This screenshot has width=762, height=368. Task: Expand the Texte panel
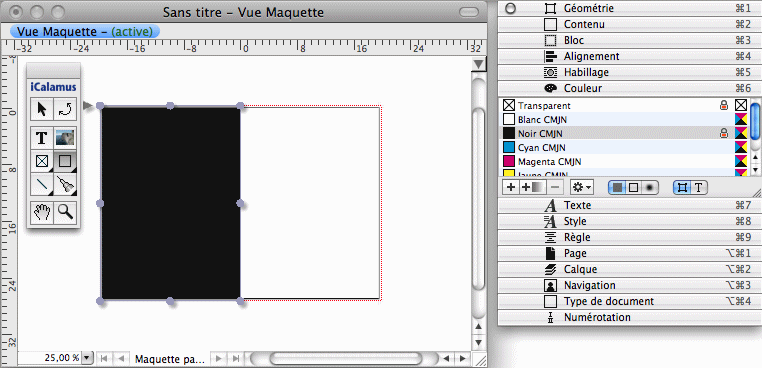coord(630,205)
